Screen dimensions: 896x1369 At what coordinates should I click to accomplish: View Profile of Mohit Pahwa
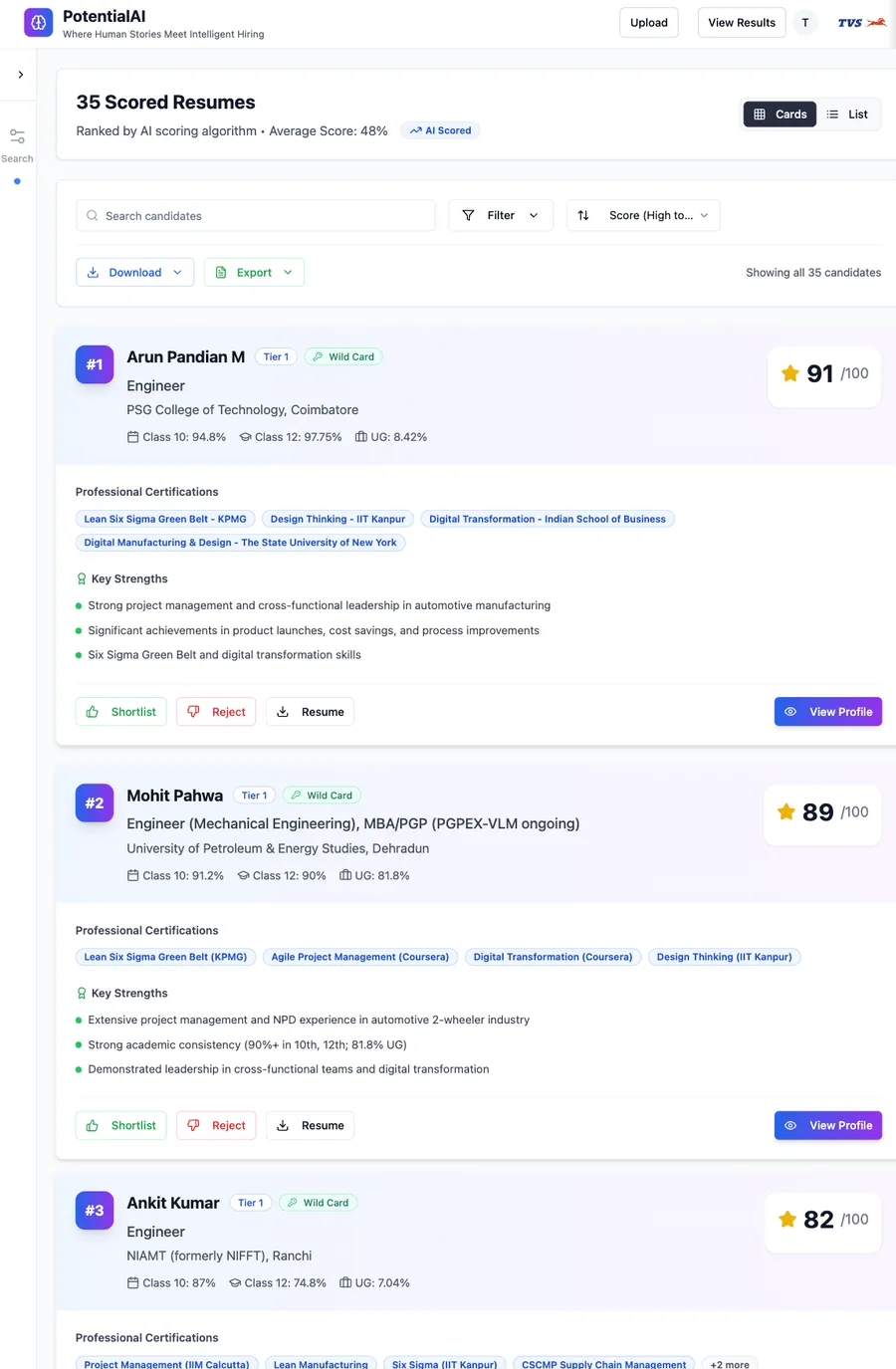tap(828, 1125)
